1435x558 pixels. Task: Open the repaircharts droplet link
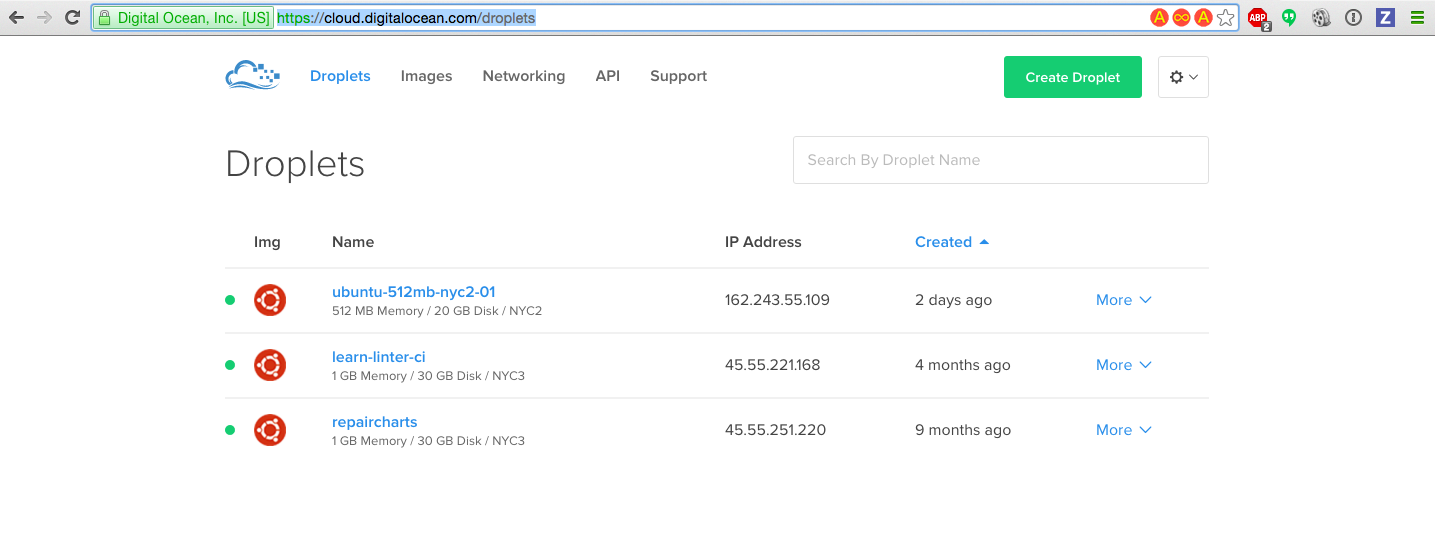point(375,422)
